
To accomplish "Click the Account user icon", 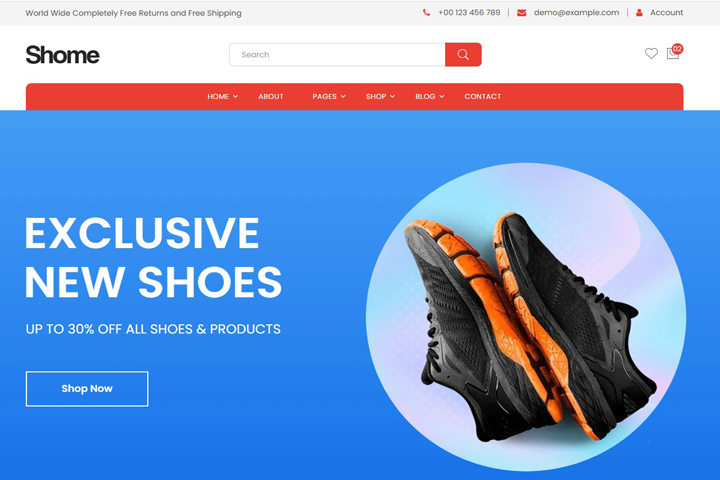I will click(639, 13).
